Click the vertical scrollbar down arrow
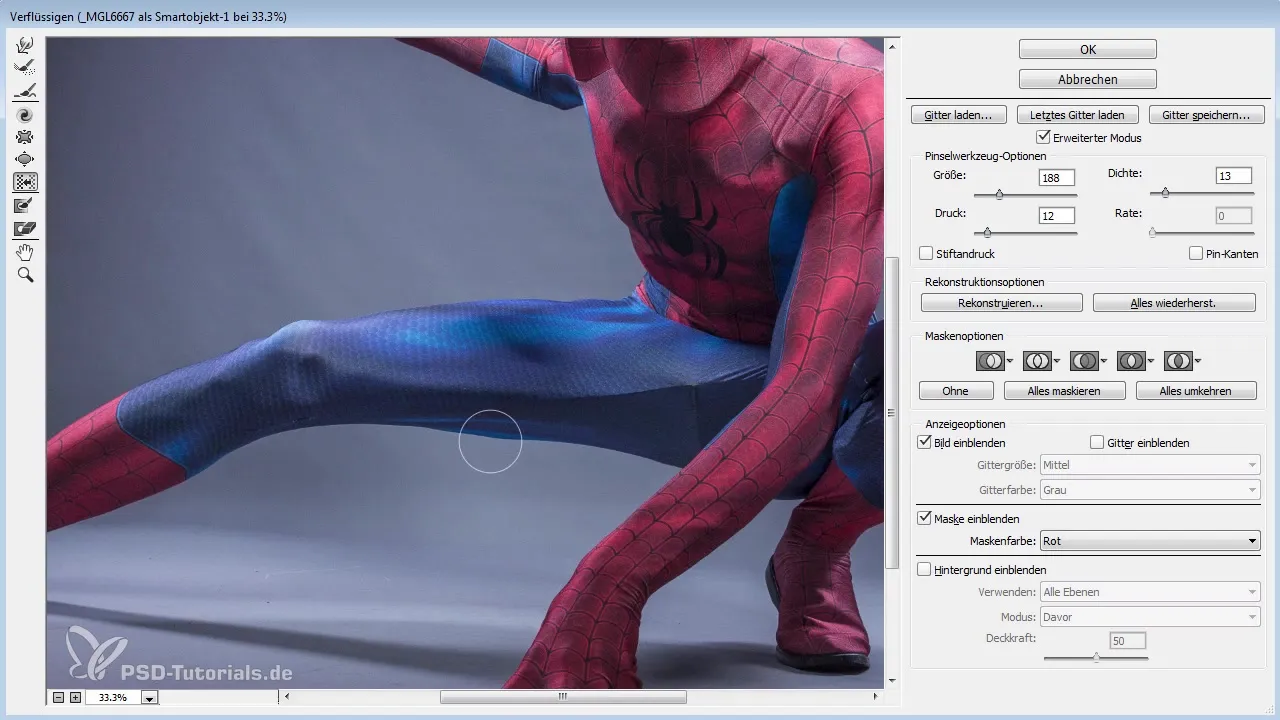The image size is (1280, 720). 892,682
